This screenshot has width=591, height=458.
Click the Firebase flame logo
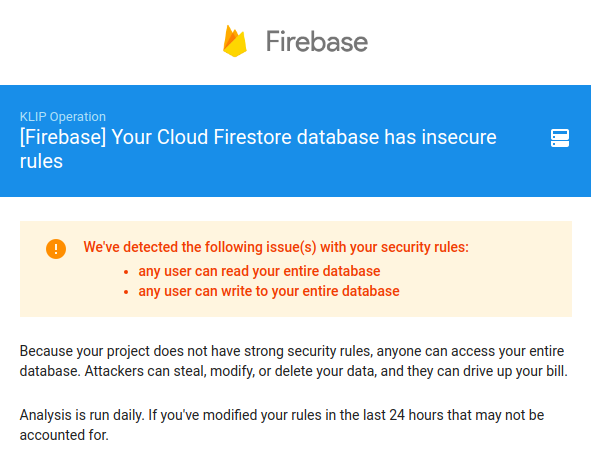pyautogui.click(x=235, y=41)
